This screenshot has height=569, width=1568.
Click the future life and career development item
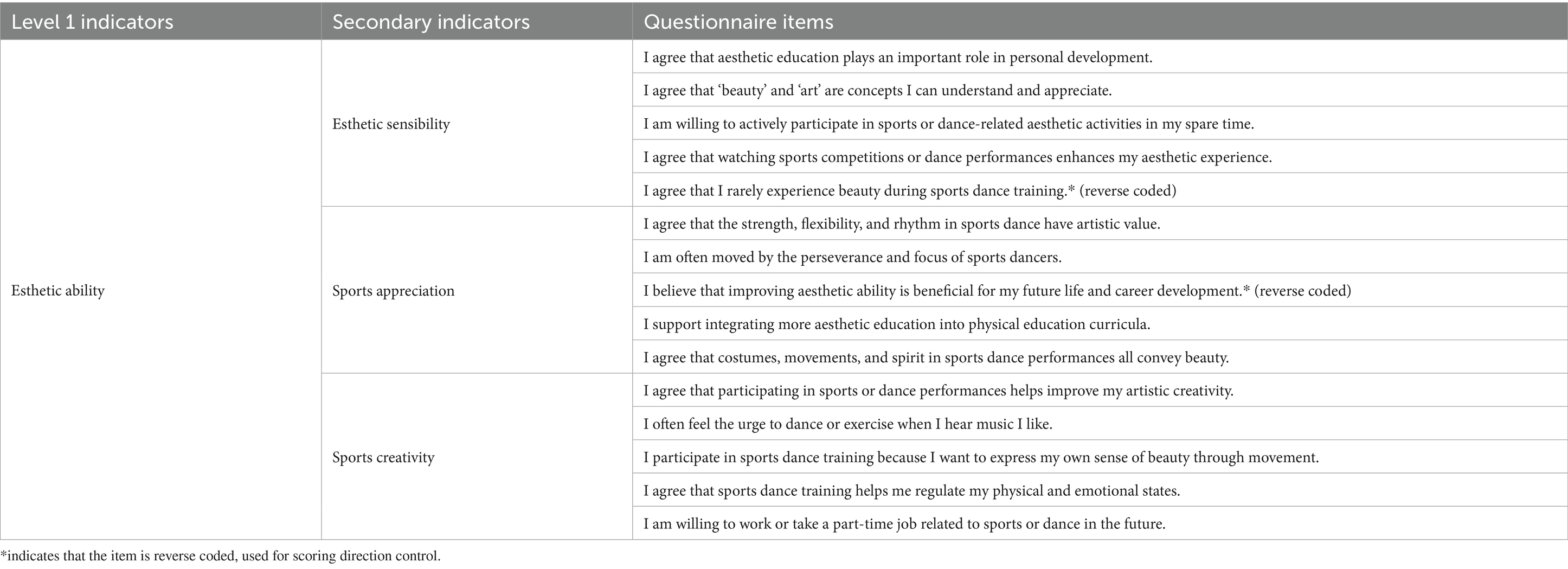tap(1100, 290)
